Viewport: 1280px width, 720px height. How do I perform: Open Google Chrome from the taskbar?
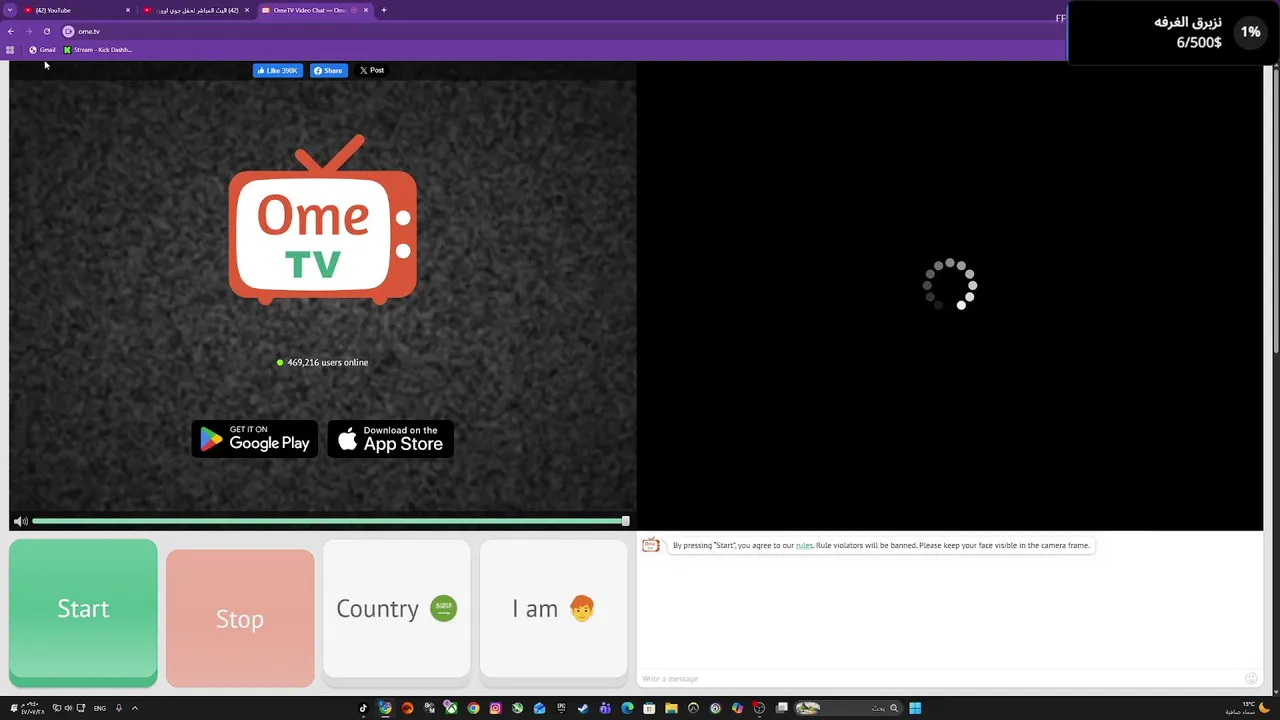pyautogui.click(x=473, y=708)
